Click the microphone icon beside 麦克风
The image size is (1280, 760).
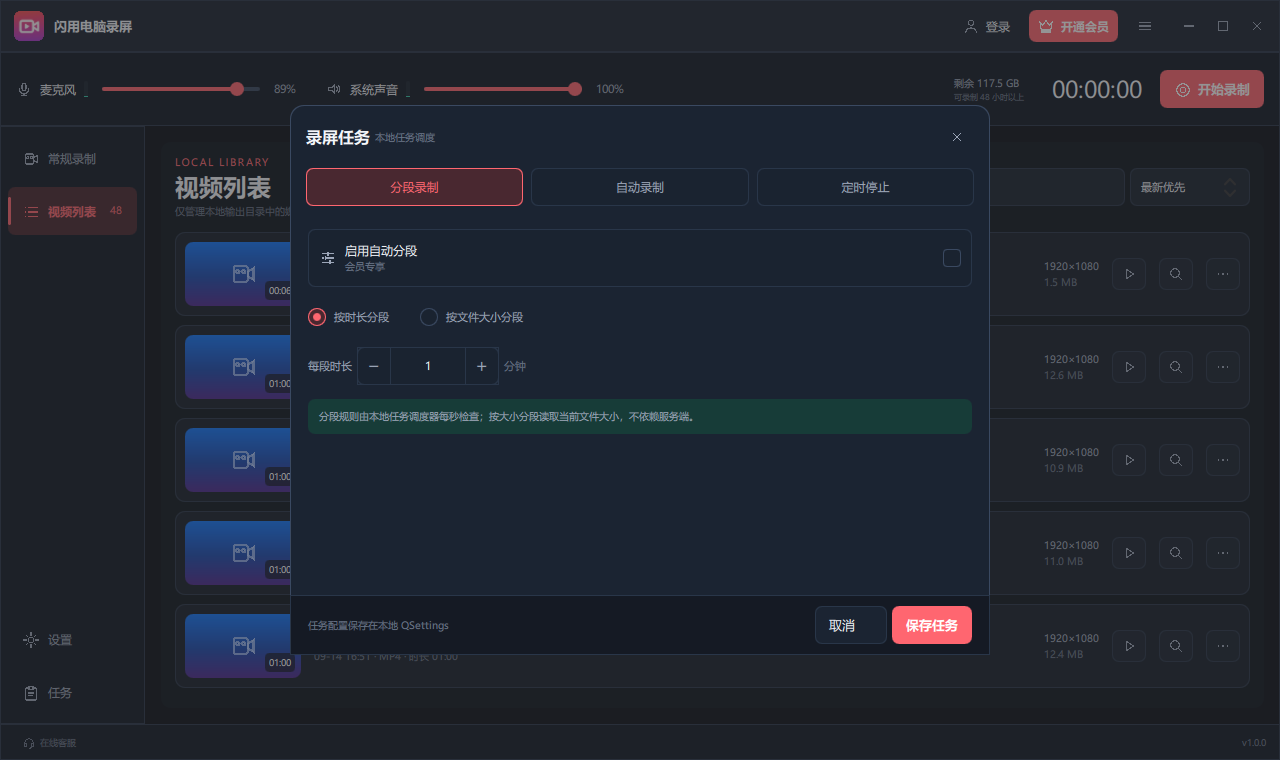click(24, 89)
